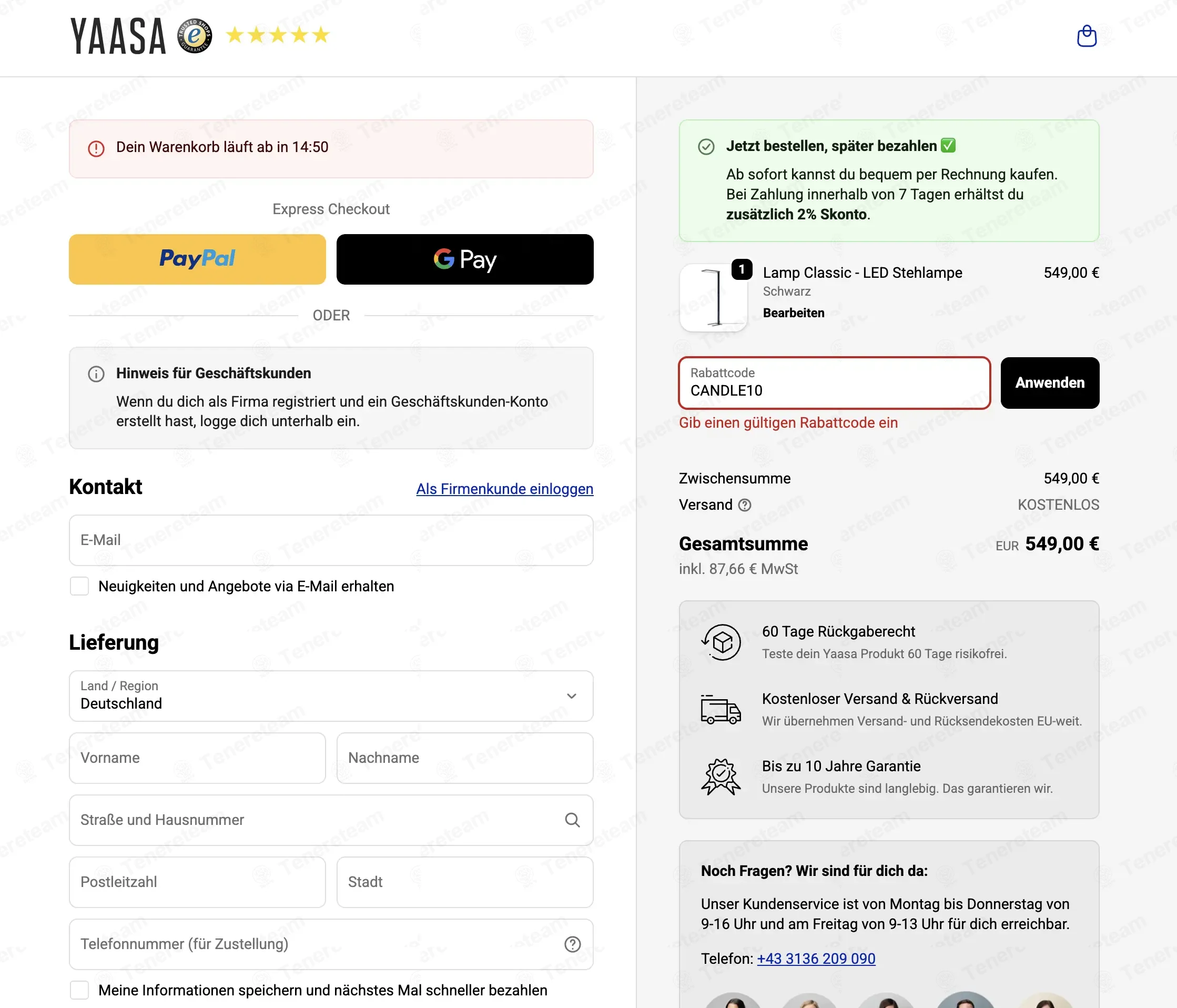Choose Google Pay express checkout
1177x1008 pixels.
click(x=465, y=259)
